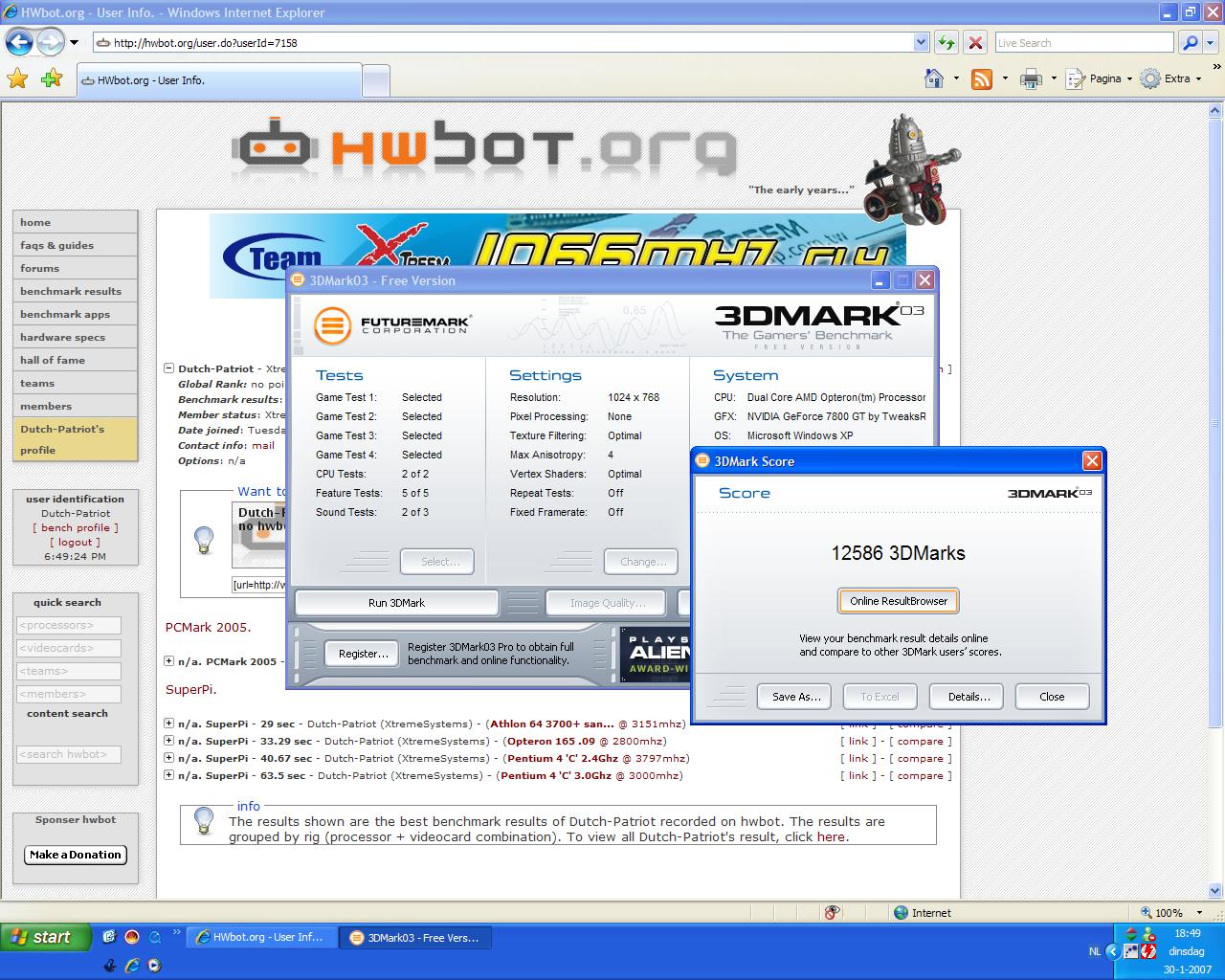Open the home menu item
1225x980 pixels.
point(75,222)
